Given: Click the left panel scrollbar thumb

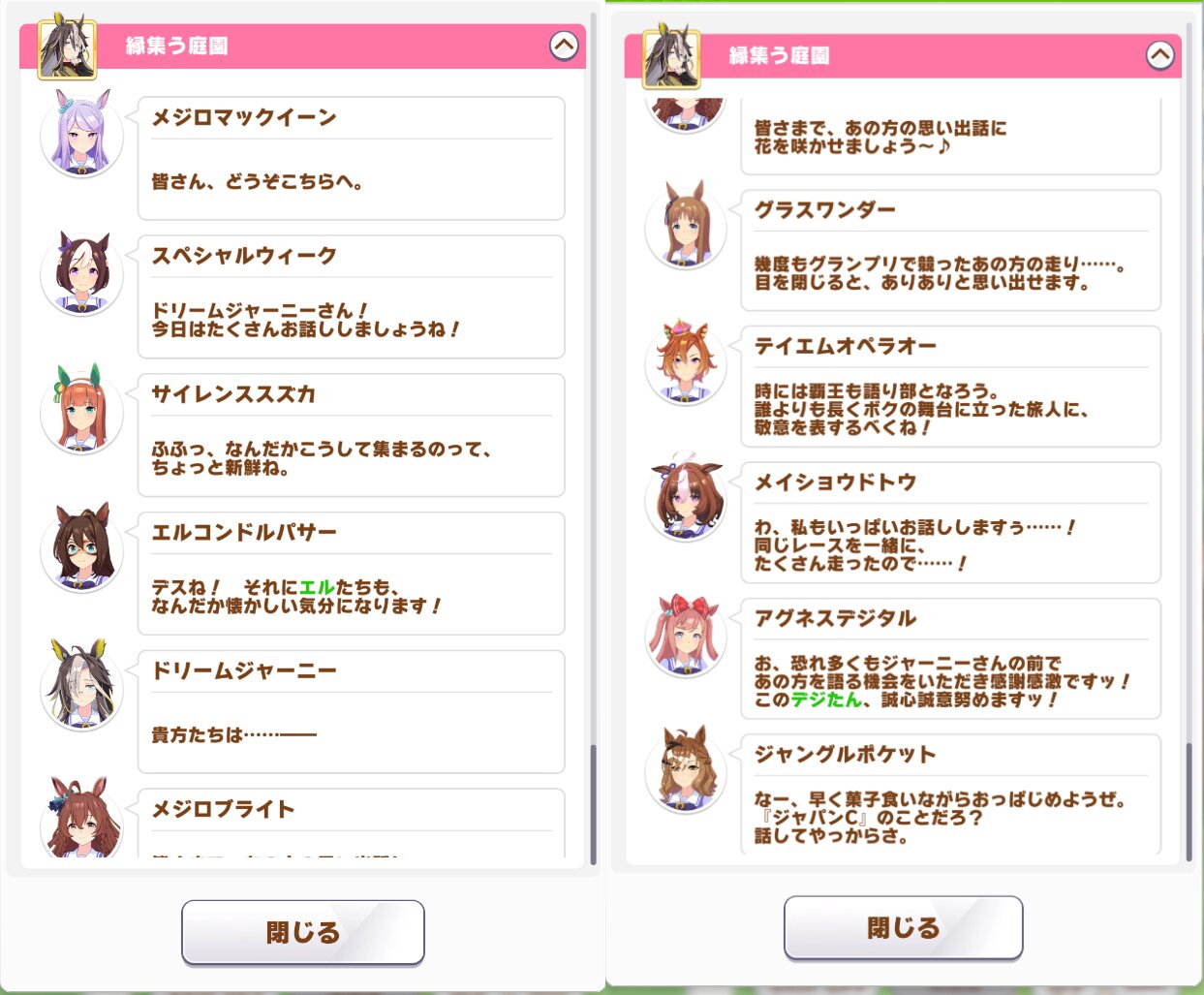Looking at the screenshot, I should tap(593, 804).
